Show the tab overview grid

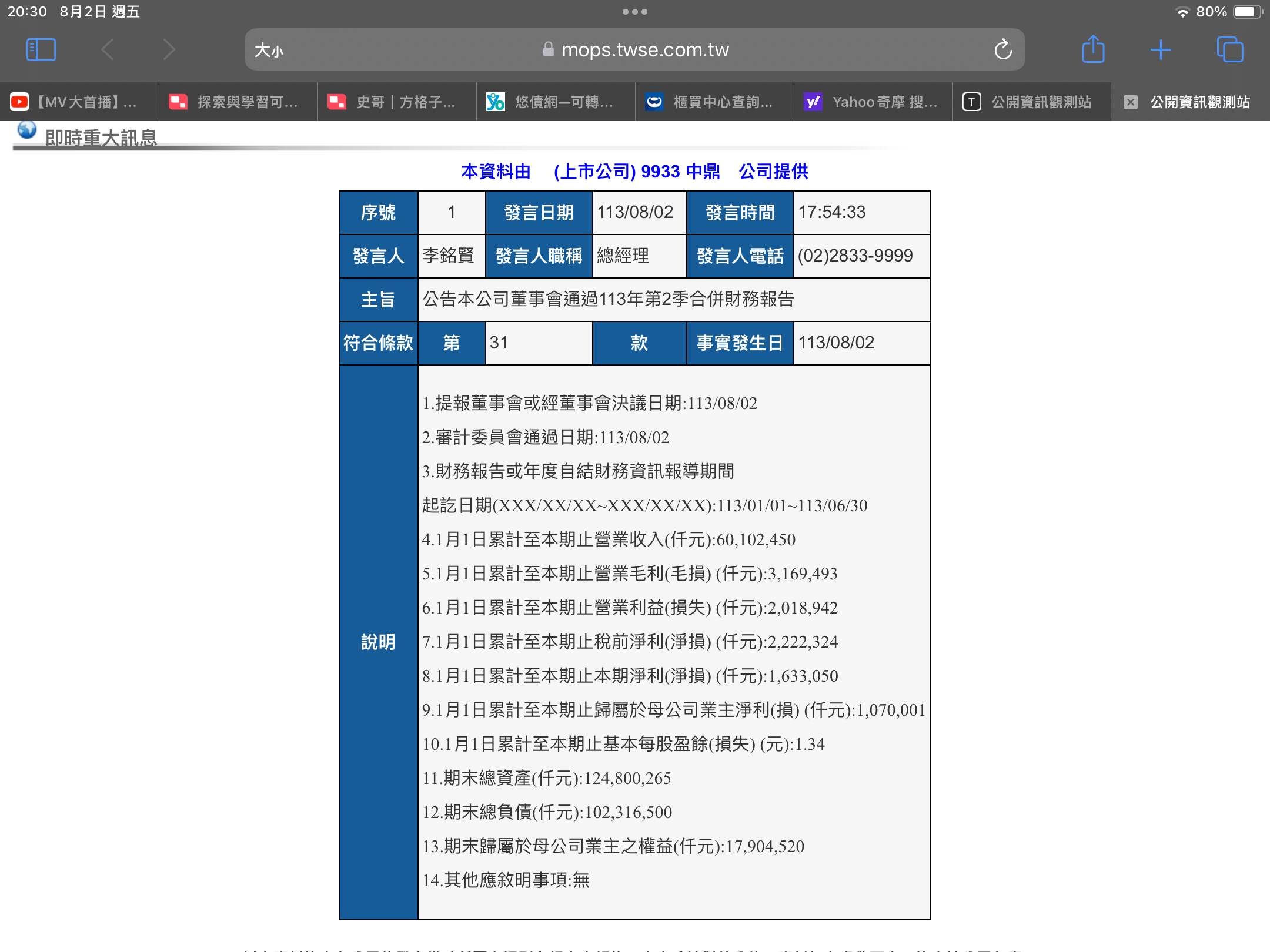click(1229, 50)
